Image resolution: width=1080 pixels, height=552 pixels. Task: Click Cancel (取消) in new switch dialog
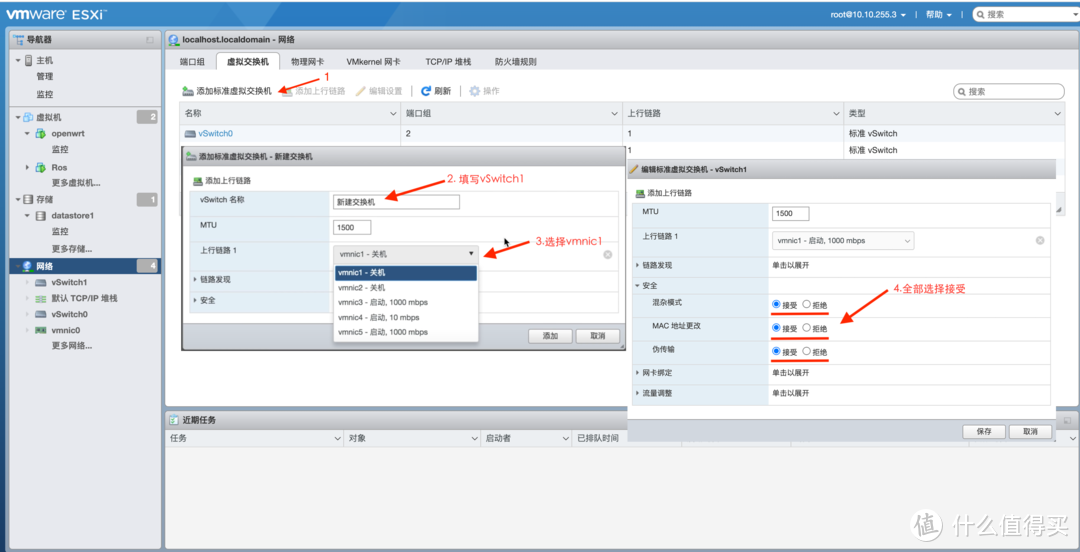(x=598, y=336)
